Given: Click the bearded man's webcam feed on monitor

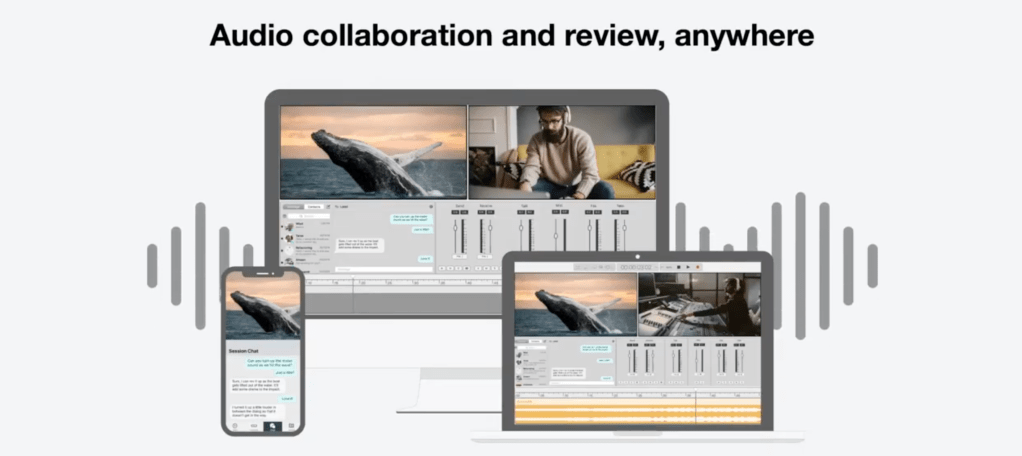Looking at the screenshot, I should coord(561,152).
